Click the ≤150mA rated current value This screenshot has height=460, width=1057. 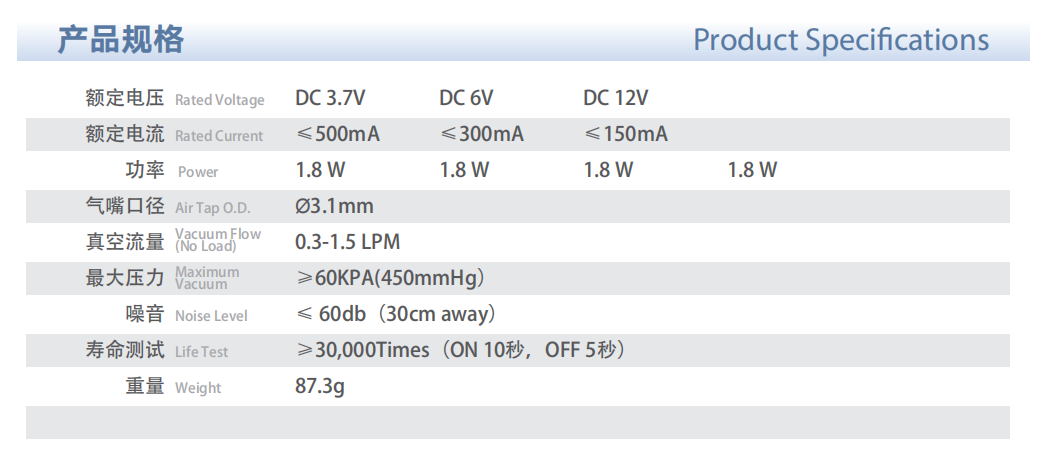[626, 134]
